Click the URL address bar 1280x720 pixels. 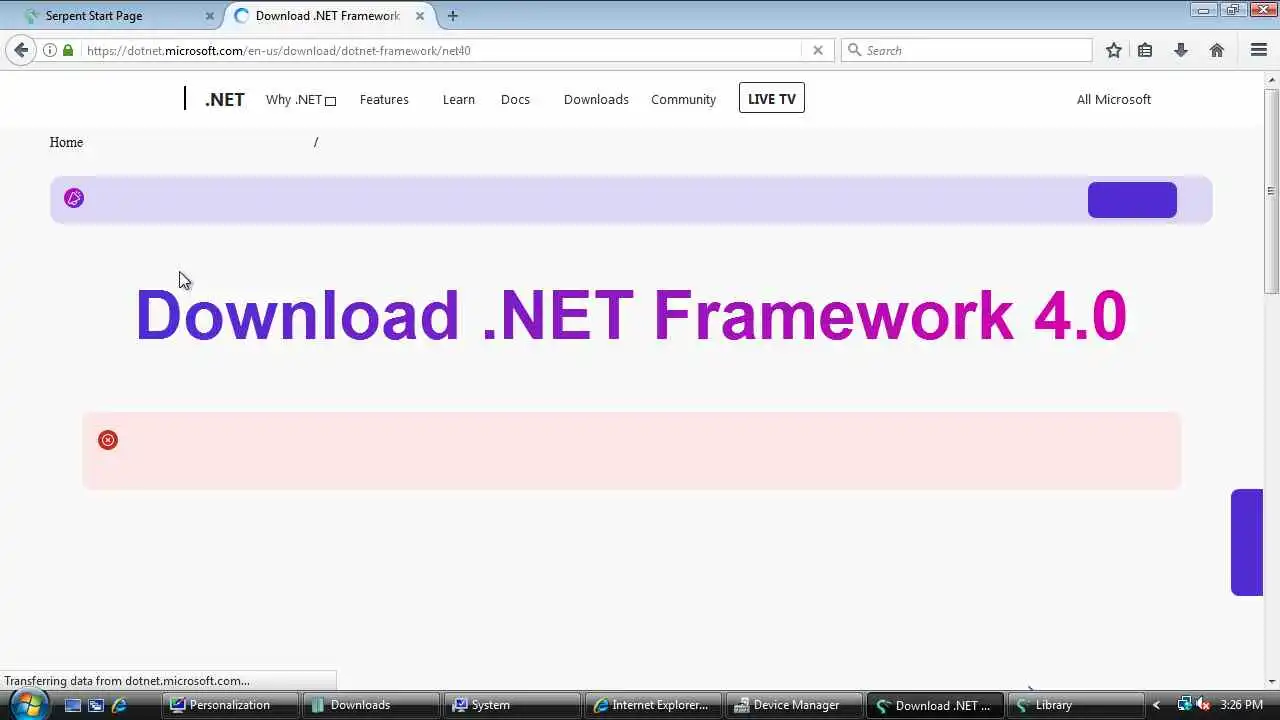[442, 50]
